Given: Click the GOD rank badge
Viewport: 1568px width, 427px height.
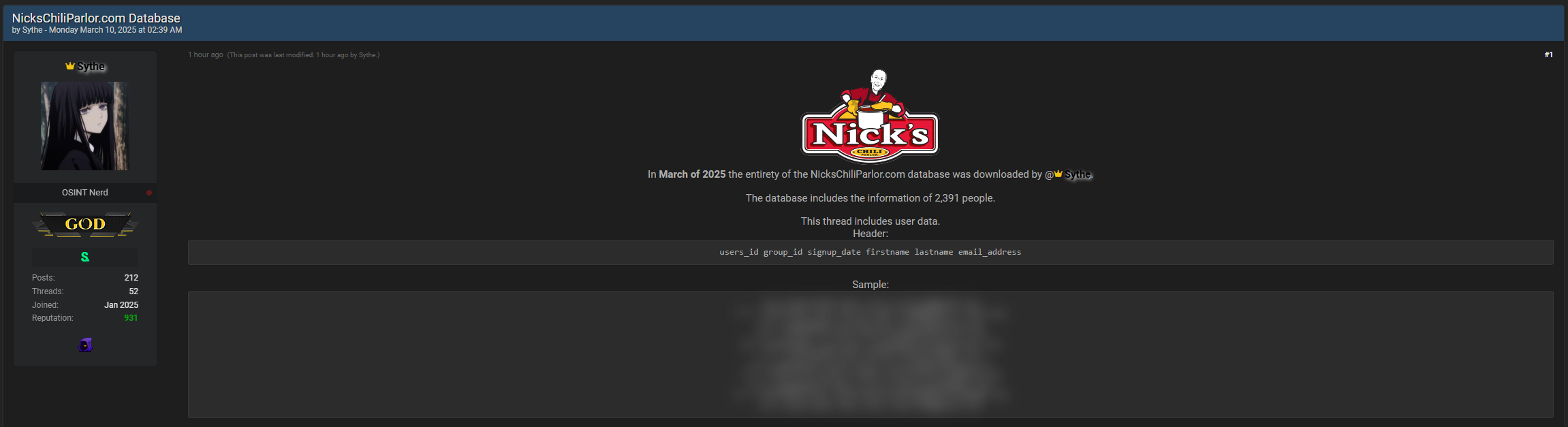Looking at the screenshot, I should 85,224.
